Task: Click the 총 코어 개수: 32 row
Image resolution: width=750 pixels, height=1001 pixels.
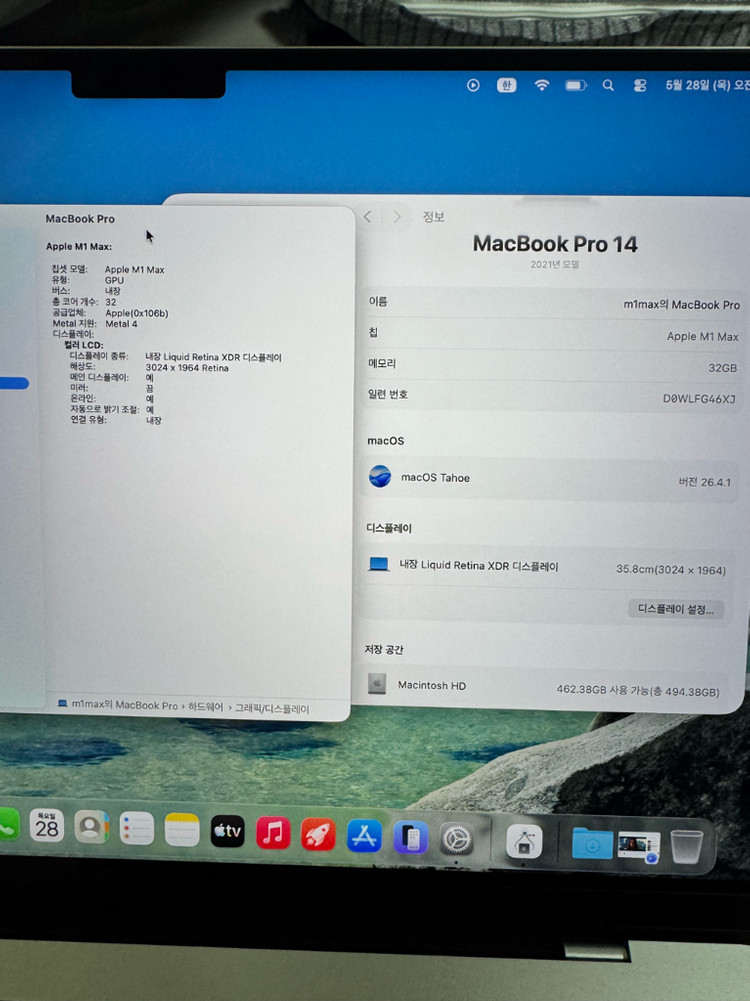Action: pyautogui.click(x=84, y=302)
